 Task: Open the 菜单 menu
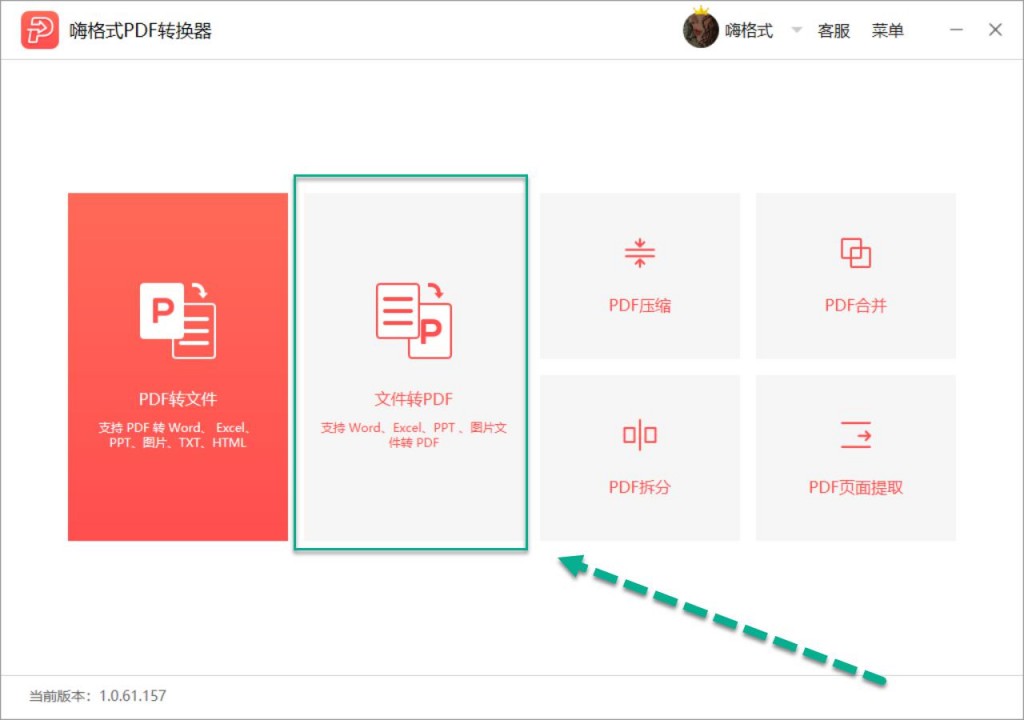coord(888,31)
